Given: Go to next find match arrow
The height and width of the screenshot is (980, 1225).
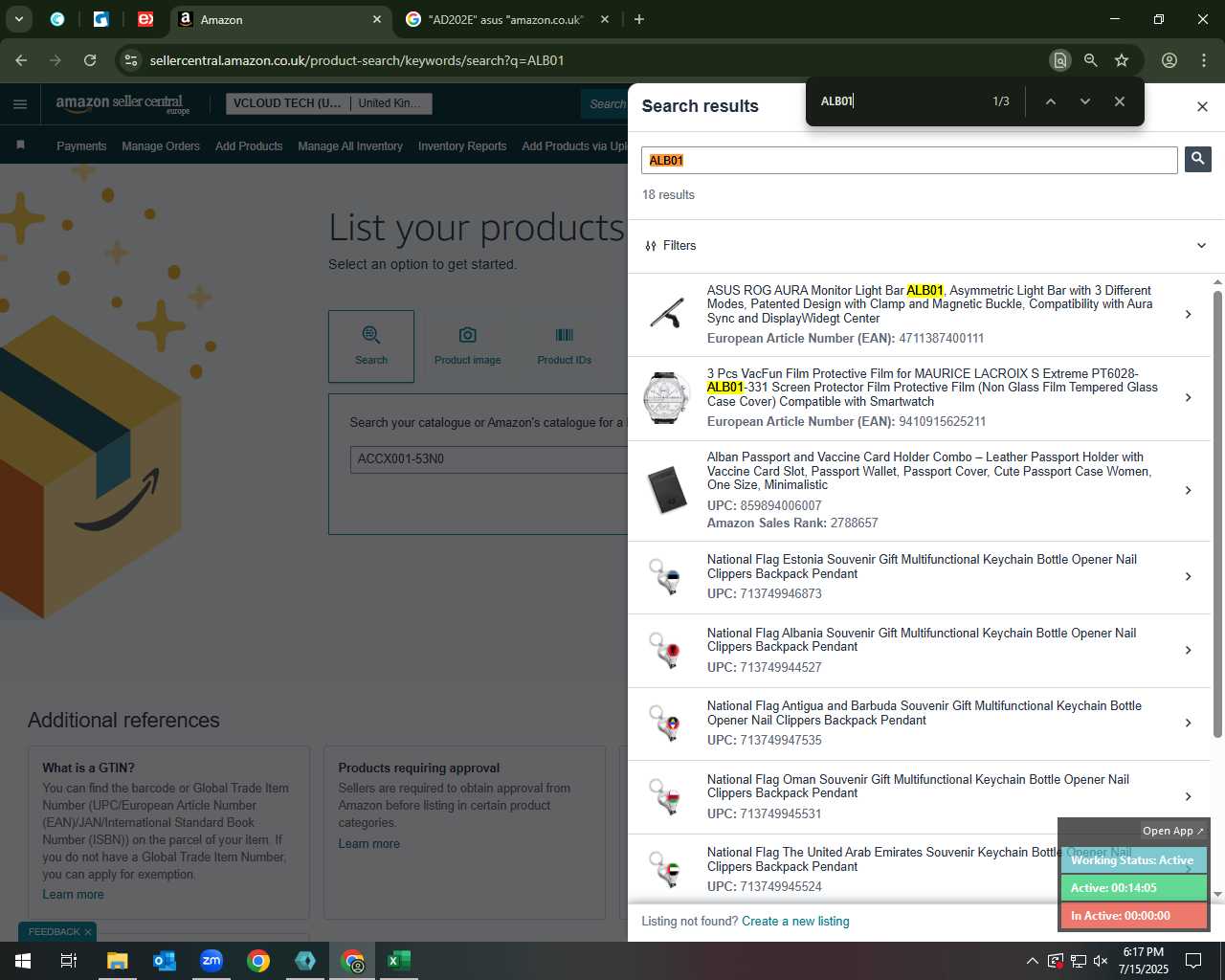Looking at the screenshot, I should pos(1084,101).
